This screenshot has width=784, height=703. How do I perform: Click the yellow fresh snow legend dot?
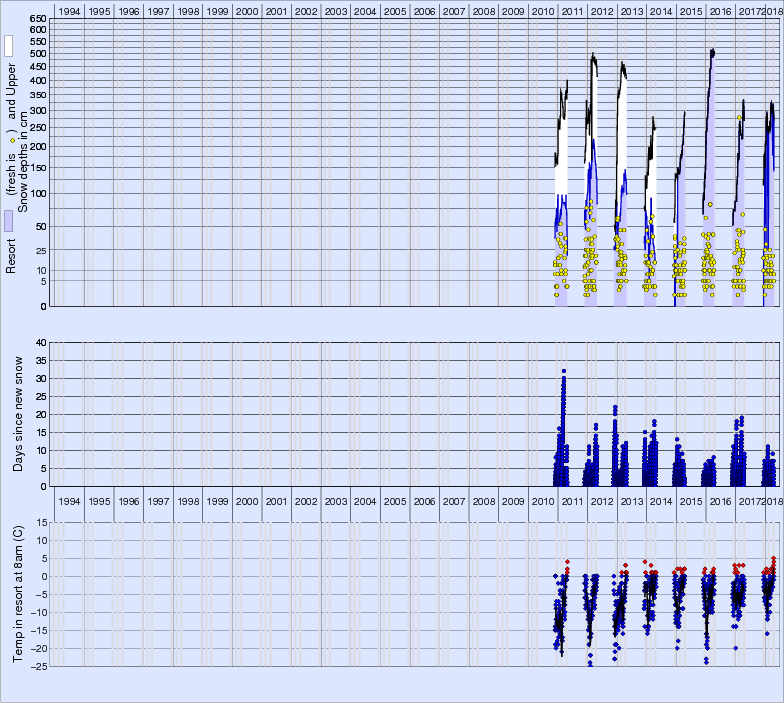click(x=10, y=130)
